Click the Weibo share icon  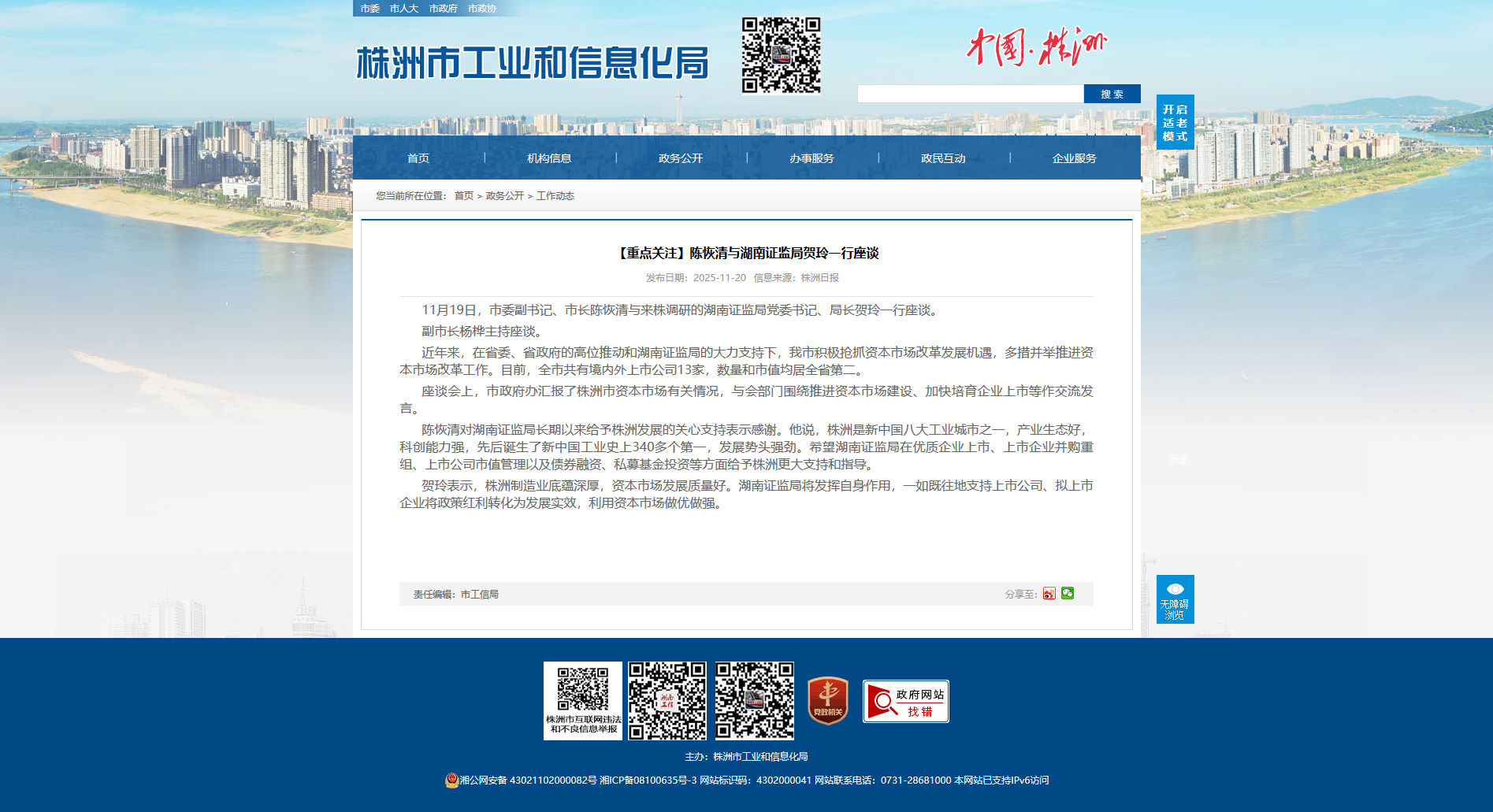click(1049, 594)
